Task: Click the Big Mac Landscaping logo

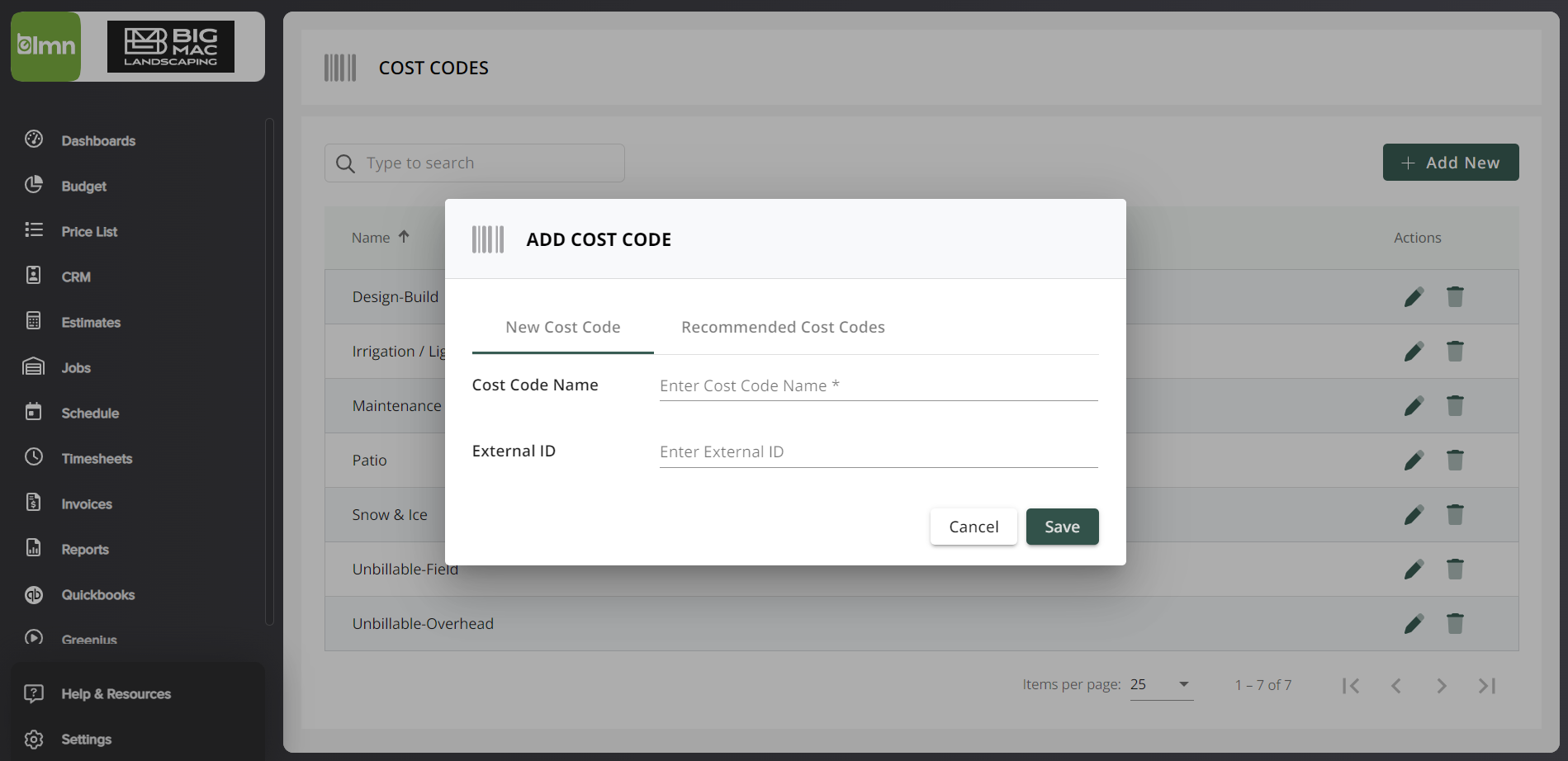Action: (x=171, y=47)
